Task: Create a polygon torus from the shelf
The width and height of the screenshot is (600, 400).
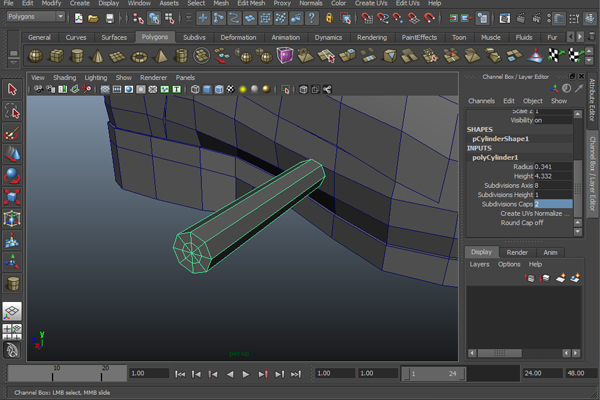Action: point(139,57)
